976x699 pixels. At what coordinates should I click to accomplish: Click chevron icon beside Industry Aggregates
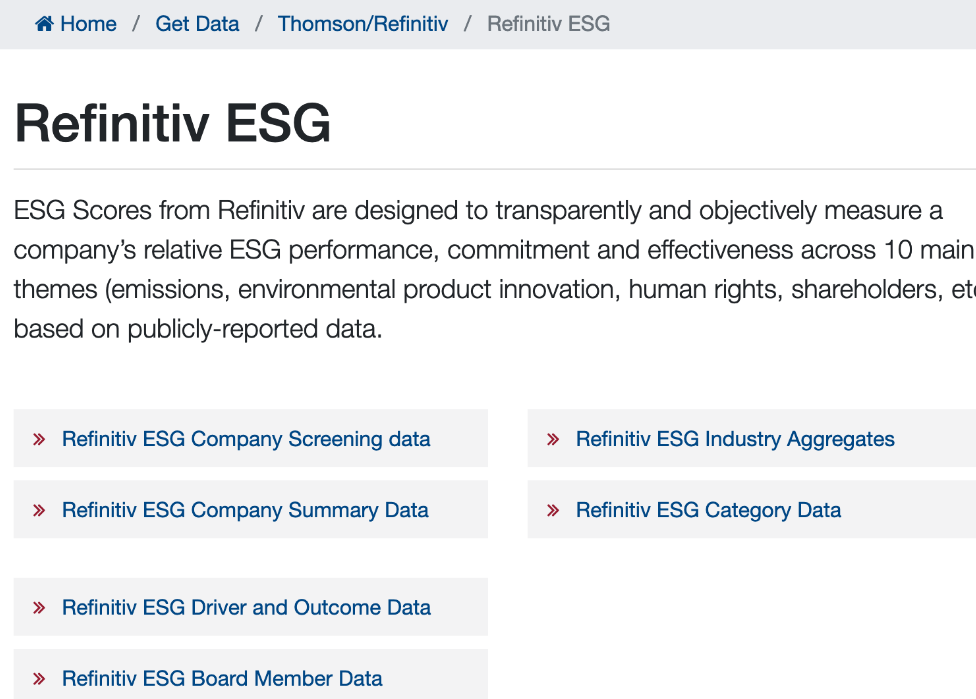point(553,439)
